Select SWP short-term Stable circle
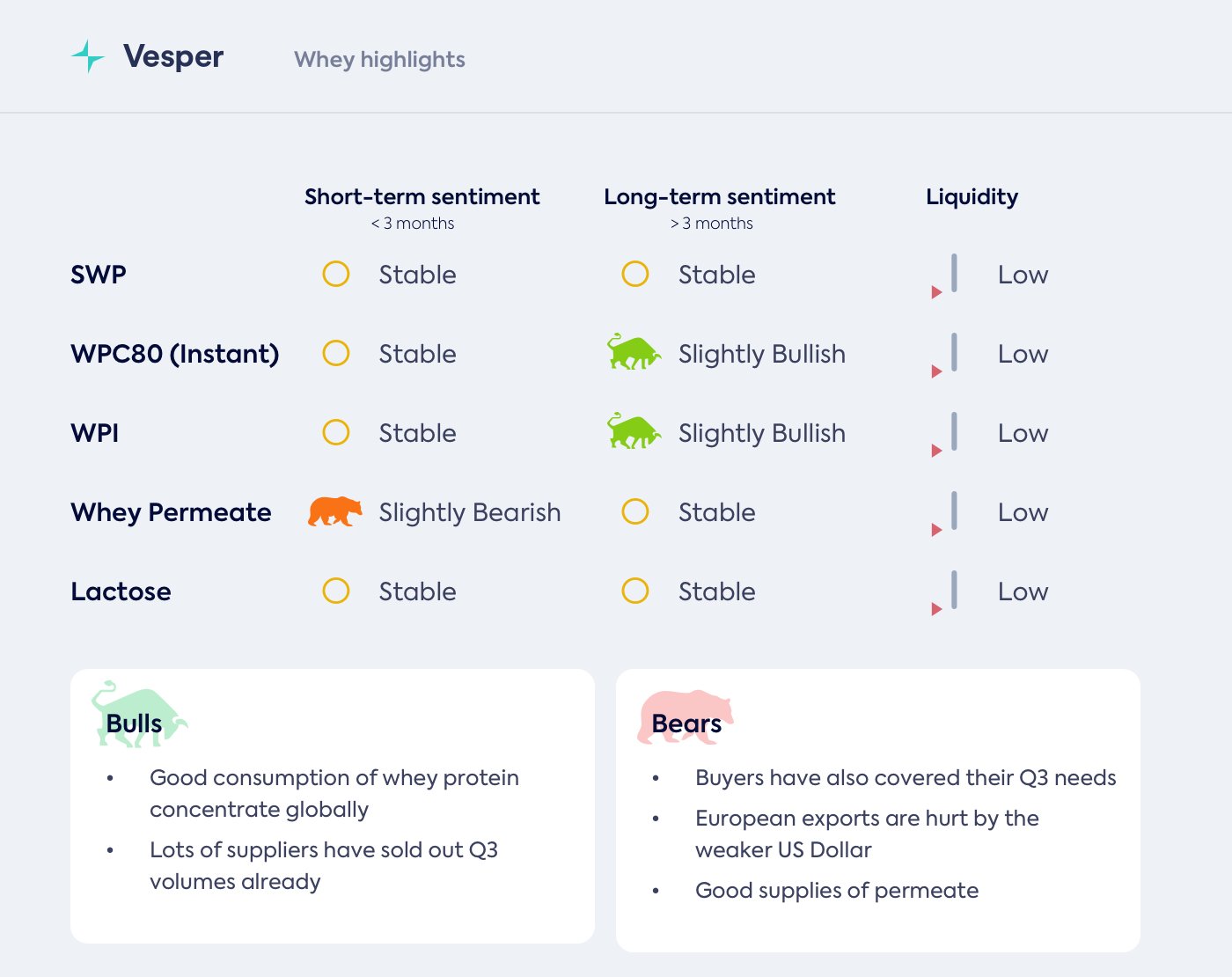1232x977 pixels. click(x=336, y=274)
